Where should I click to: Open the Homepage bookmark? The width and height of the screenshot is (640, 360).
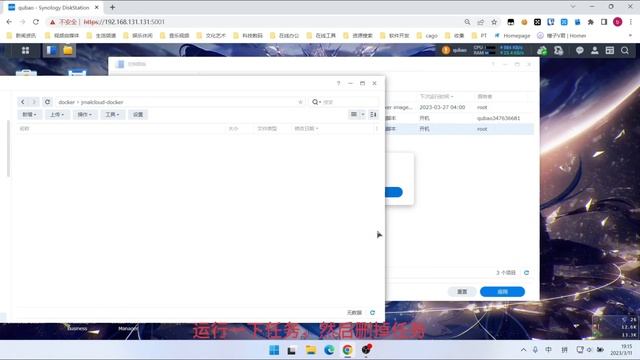click(x=513, y=36)
